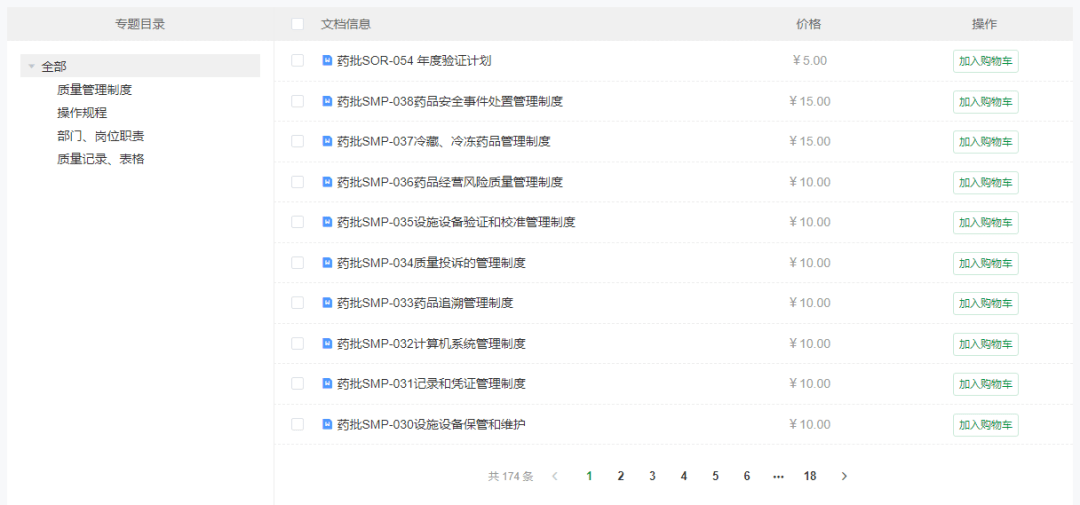Image resolution: width=1080 pixels, height=505 pixels.
Task: Check the box for 药批SMP-037冷藏、冷冻药品管理制度
Action: click(x=298, y=141)
